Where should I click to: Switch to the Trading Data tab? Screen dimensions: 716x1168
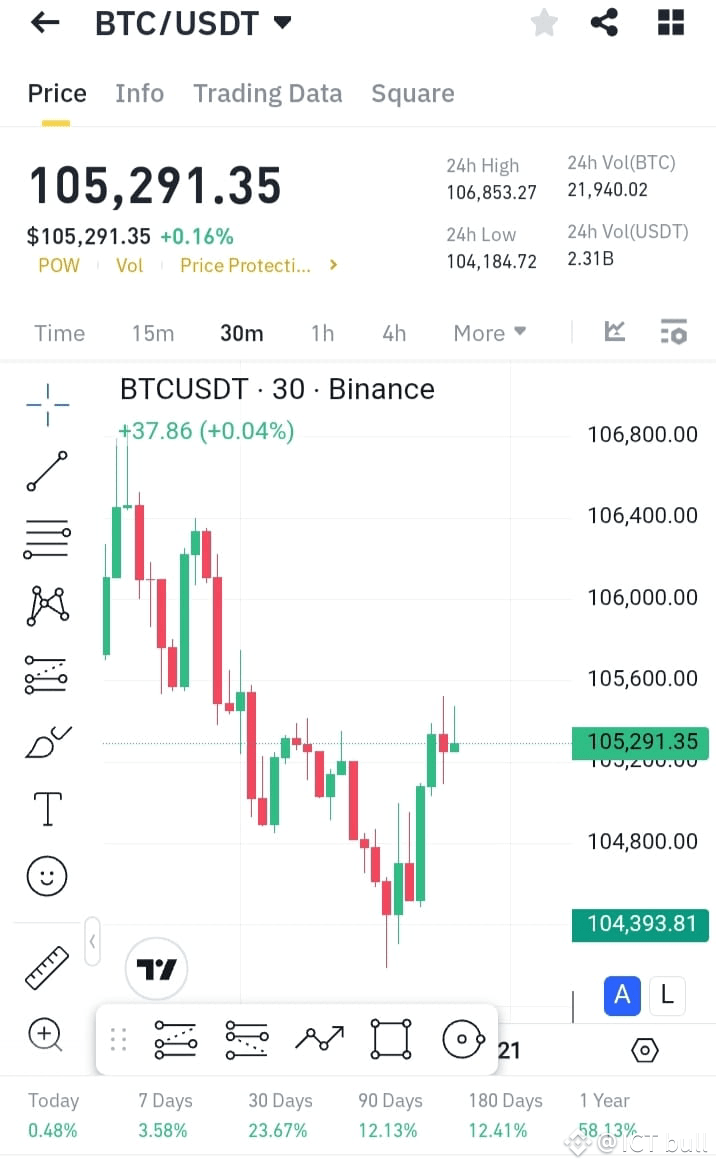[267, 93]
